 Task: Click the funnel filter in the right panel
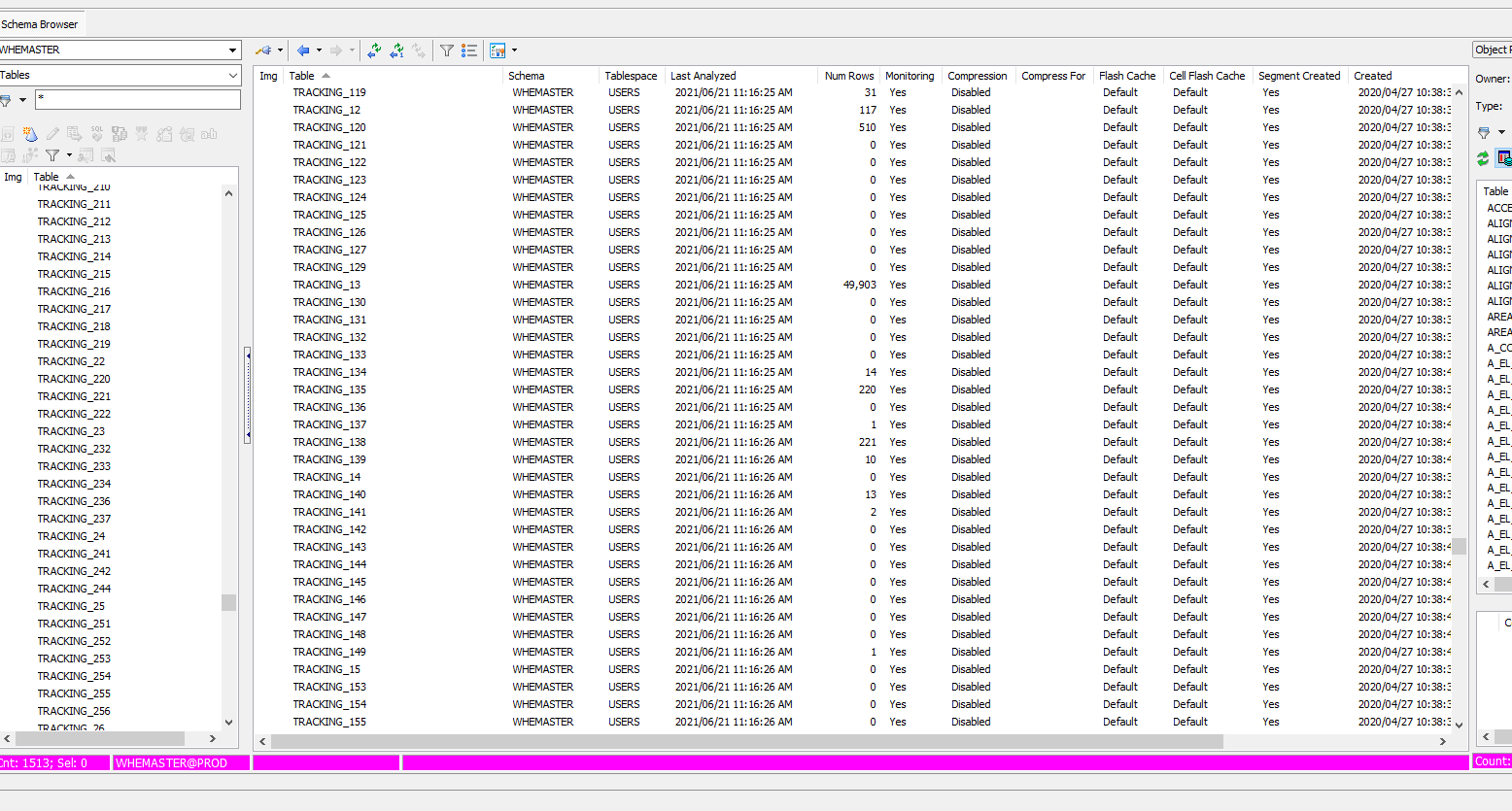click(x=1484, y=132)
